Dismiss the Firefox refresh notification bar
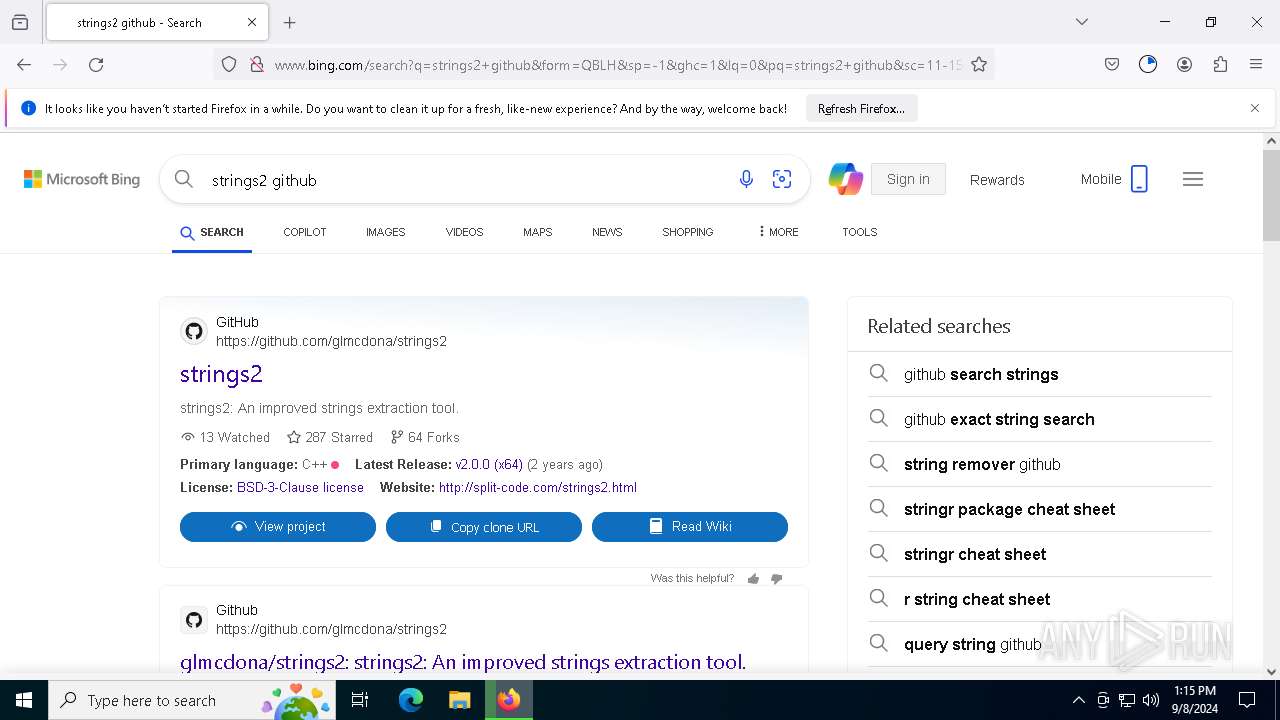The height and width of the screenshot is (720, 1280). point(1255,108)
